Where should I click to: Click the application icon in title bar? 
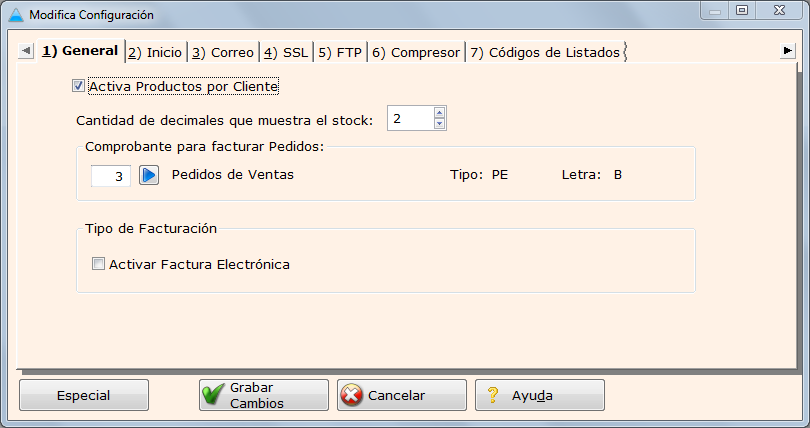[15, 16]
